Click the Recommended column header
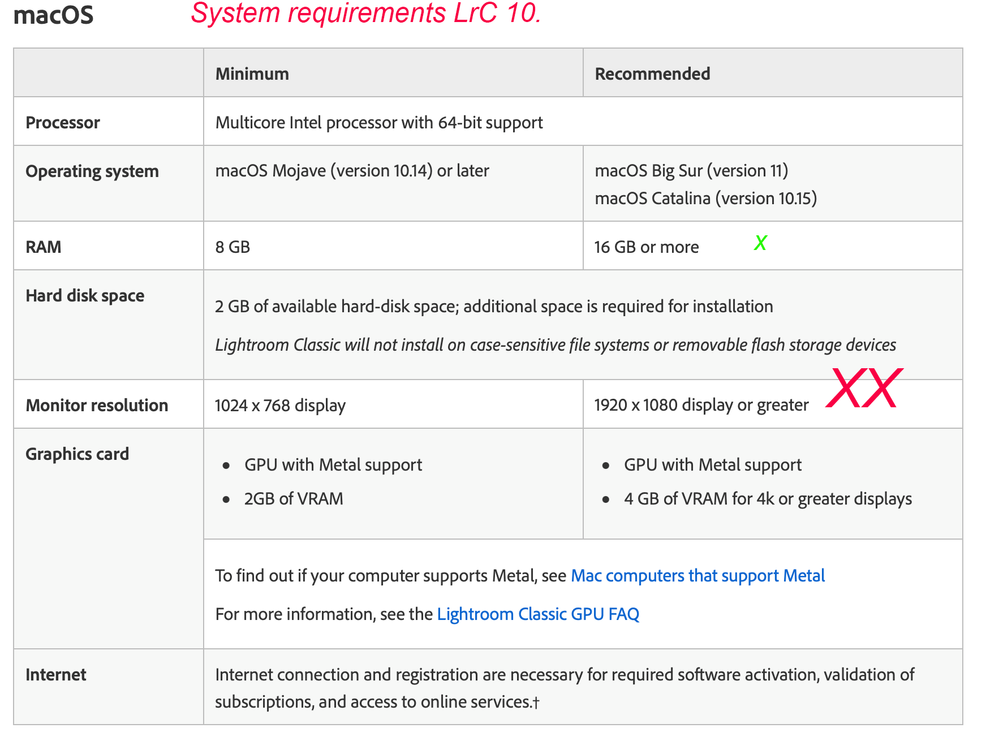Screen dimensions: 999x741 (x=652, y=74)
